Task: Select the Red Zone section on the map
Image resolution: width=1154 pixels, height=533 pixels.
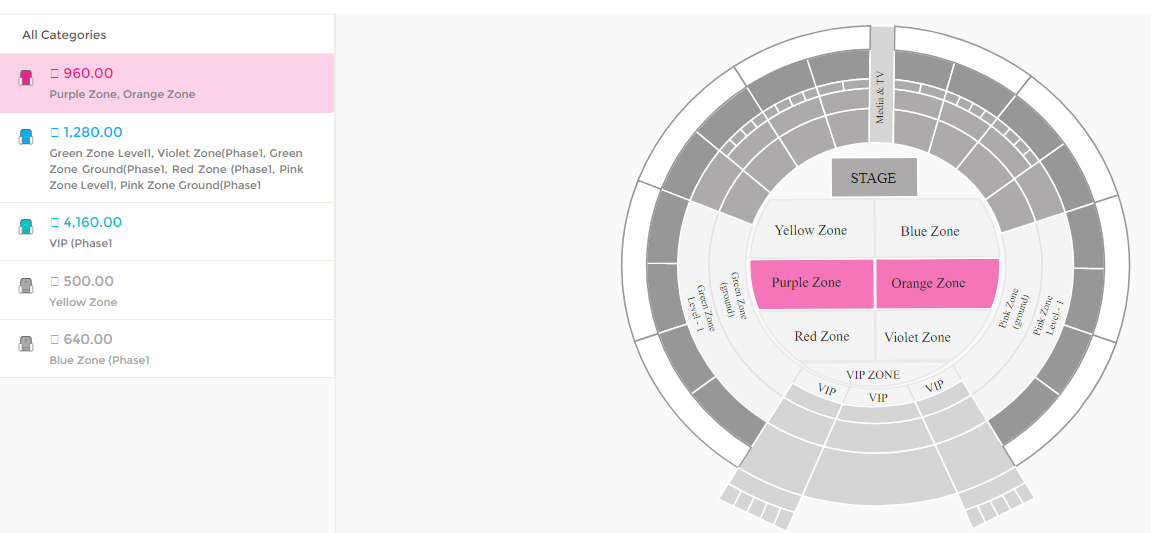Action: point(821,336)
